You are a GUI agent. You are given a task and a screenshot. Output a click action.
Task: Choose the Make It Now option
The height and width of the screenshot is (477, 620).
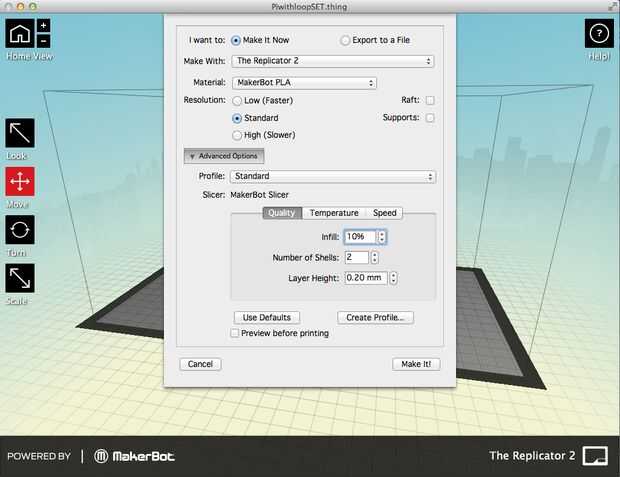click(x=236, y=40)
